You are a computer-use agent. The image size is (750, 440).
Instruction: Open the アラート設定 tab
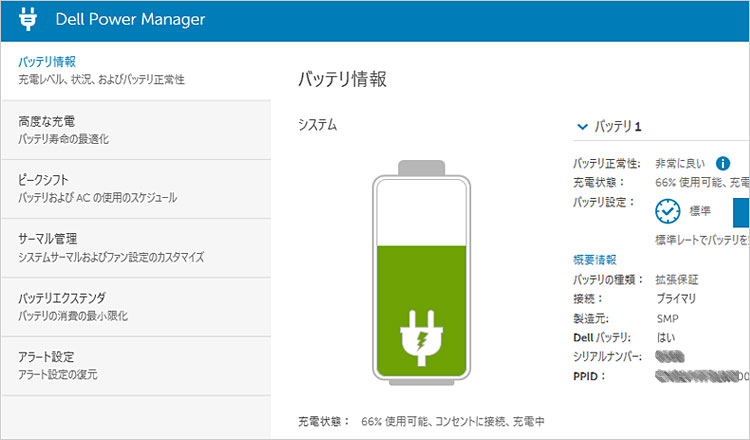136,366
